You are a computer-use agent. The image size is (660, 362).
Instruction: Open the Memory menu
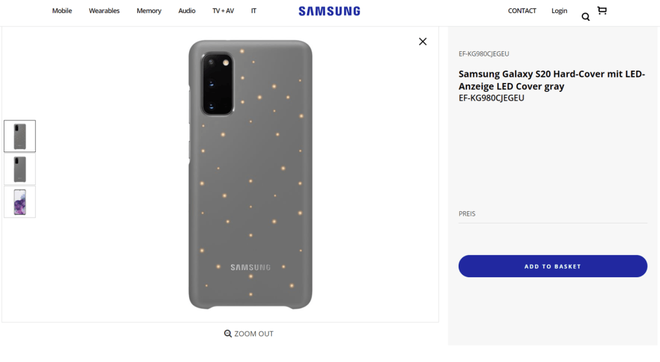pos(149,11)
